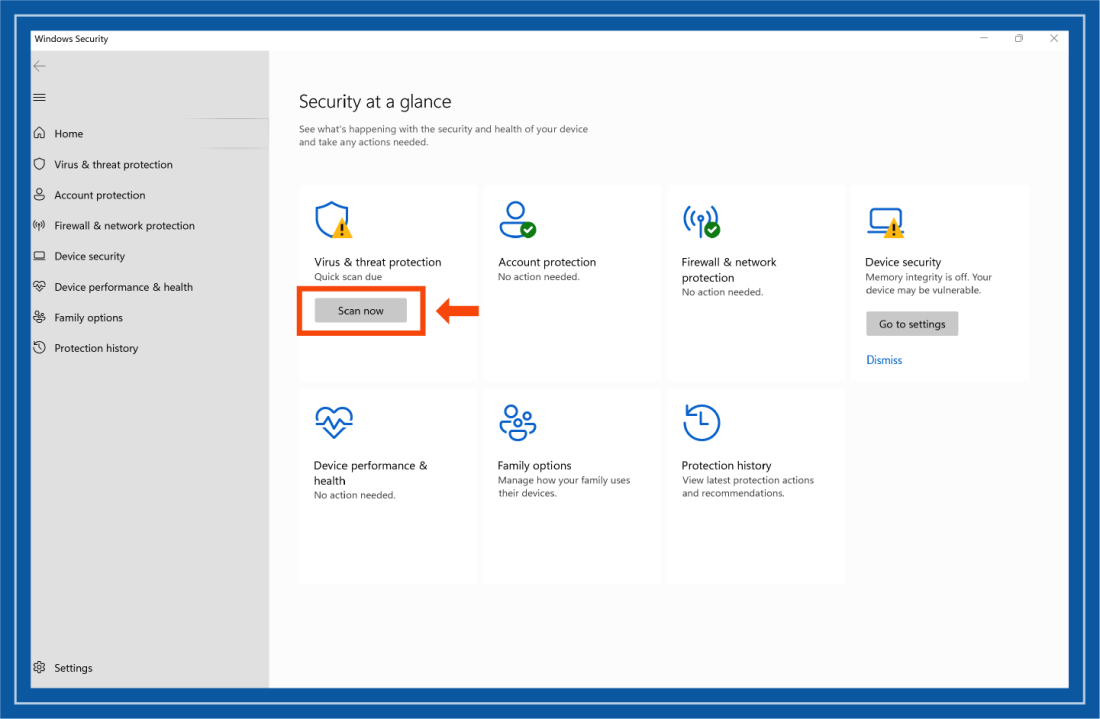Collapse the navigation pane with the hamburger icon
Screen dimensions: 1100x719
point(39,97)
